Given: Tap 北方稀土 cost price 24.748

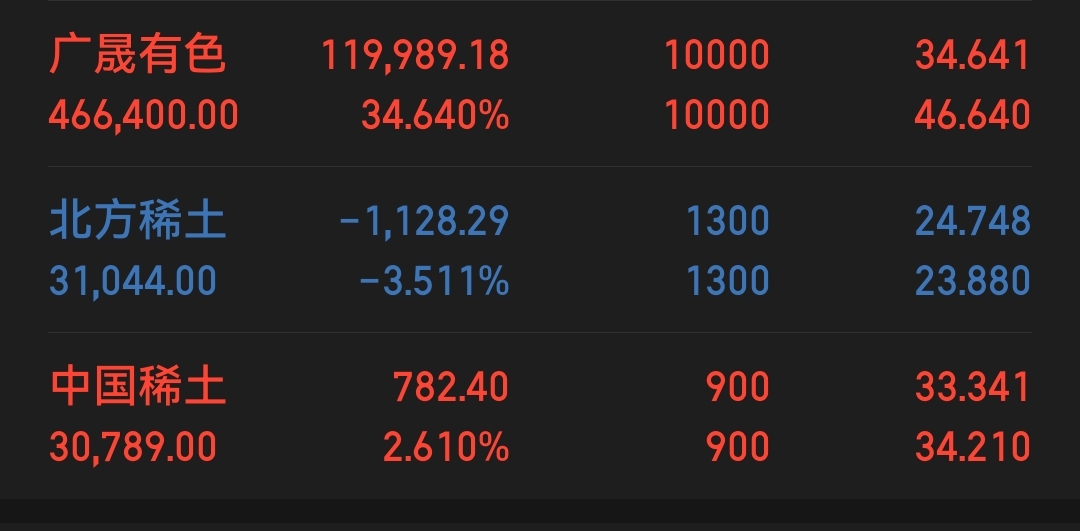Looking at the screenshot, I should pyautogui.click(x=973, y=221).
